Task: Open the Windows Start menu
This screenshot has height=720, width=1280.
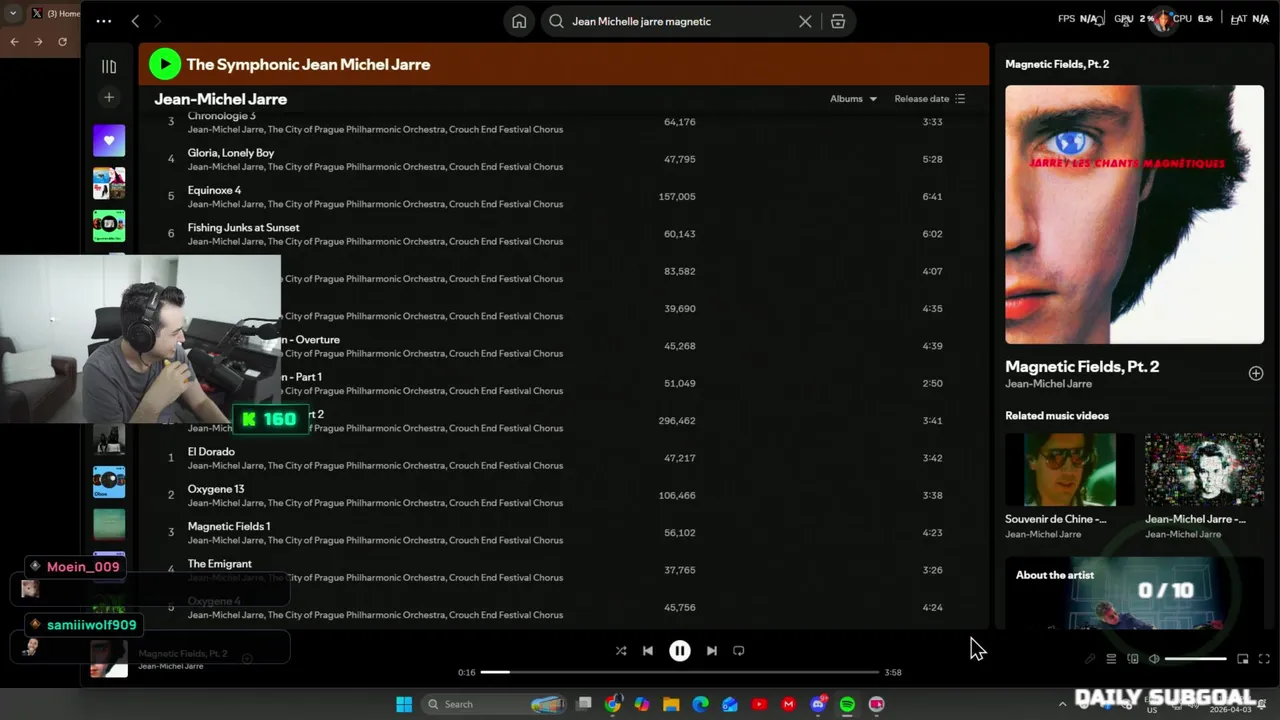Action: coord(404,704)
